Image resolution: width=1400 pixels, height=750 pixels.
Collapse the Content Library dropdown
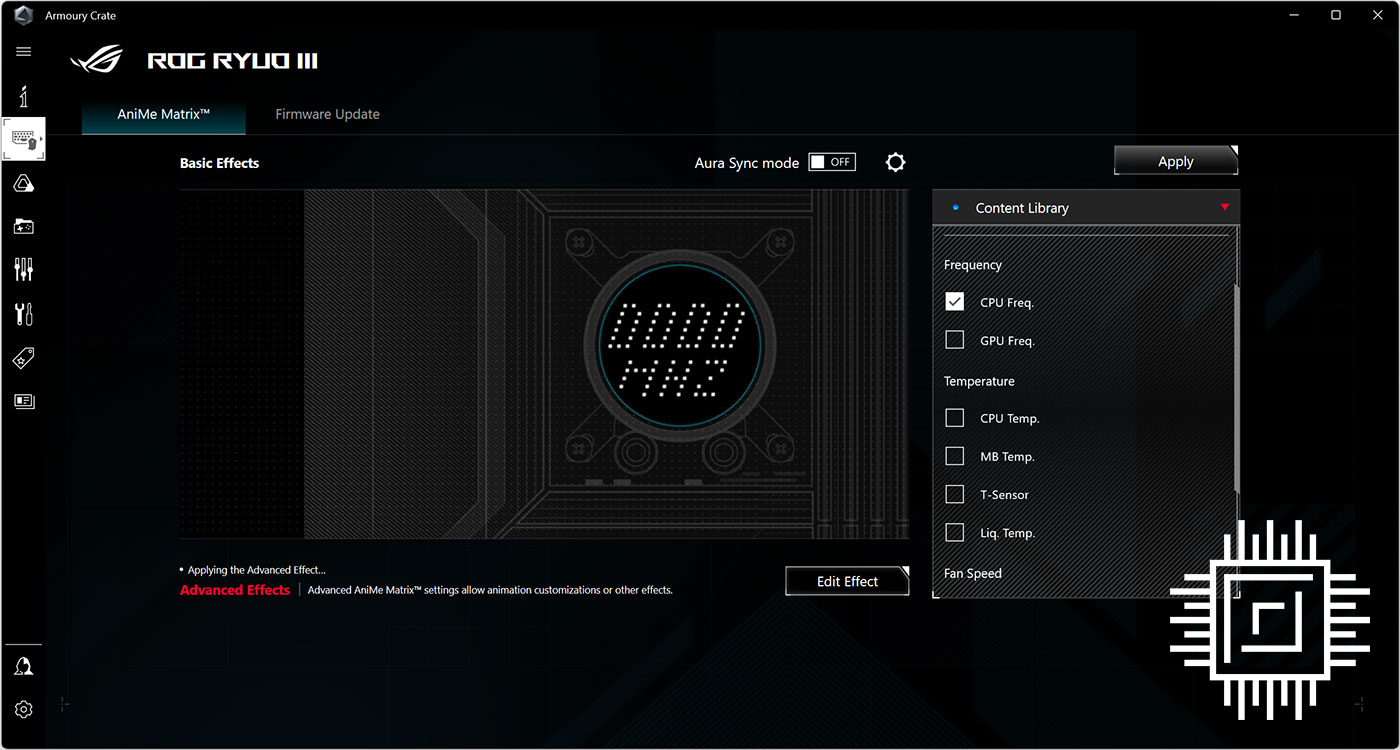1224,207
